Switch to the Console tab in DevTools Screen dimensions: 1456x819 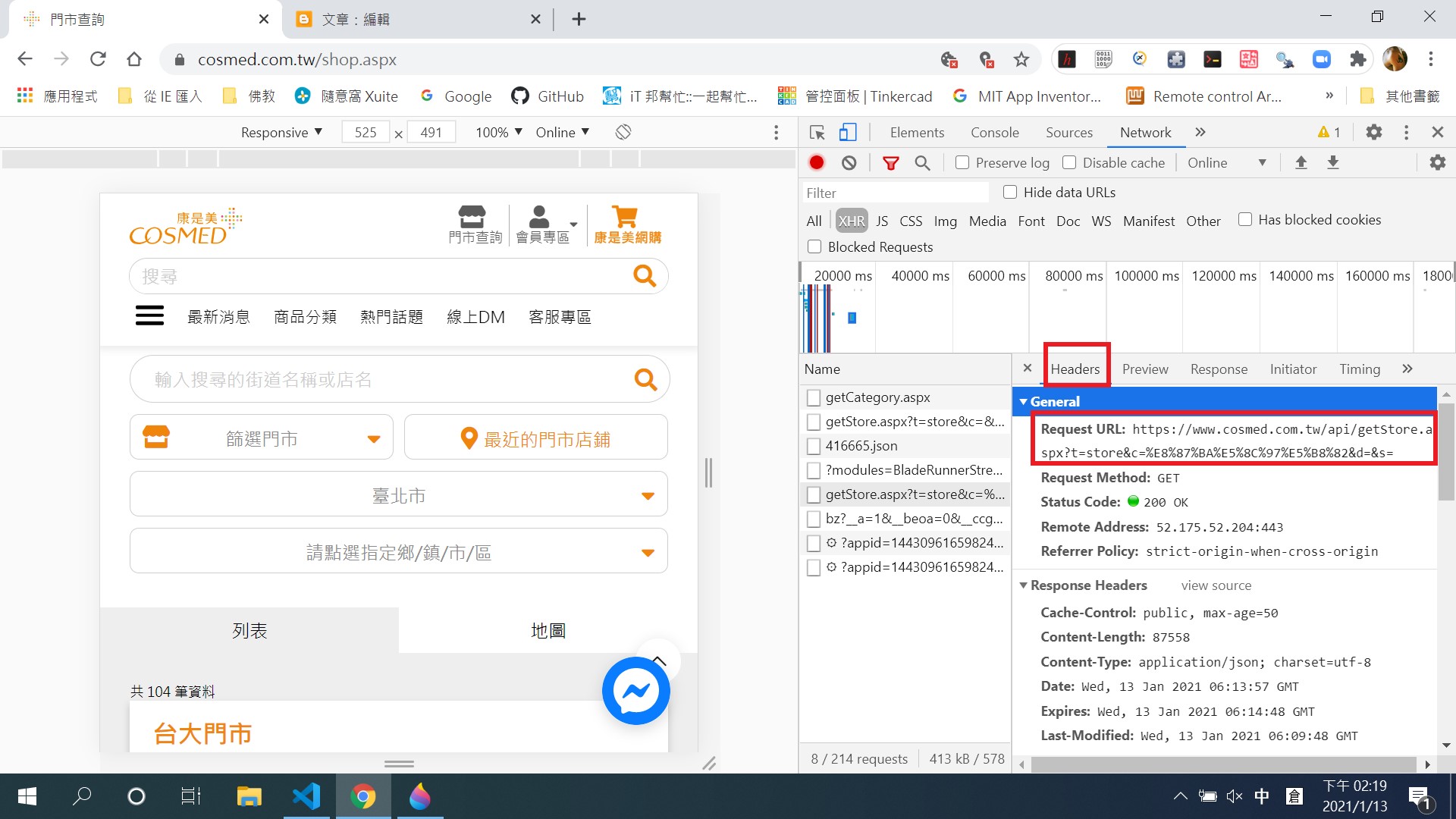coord(994,132)
